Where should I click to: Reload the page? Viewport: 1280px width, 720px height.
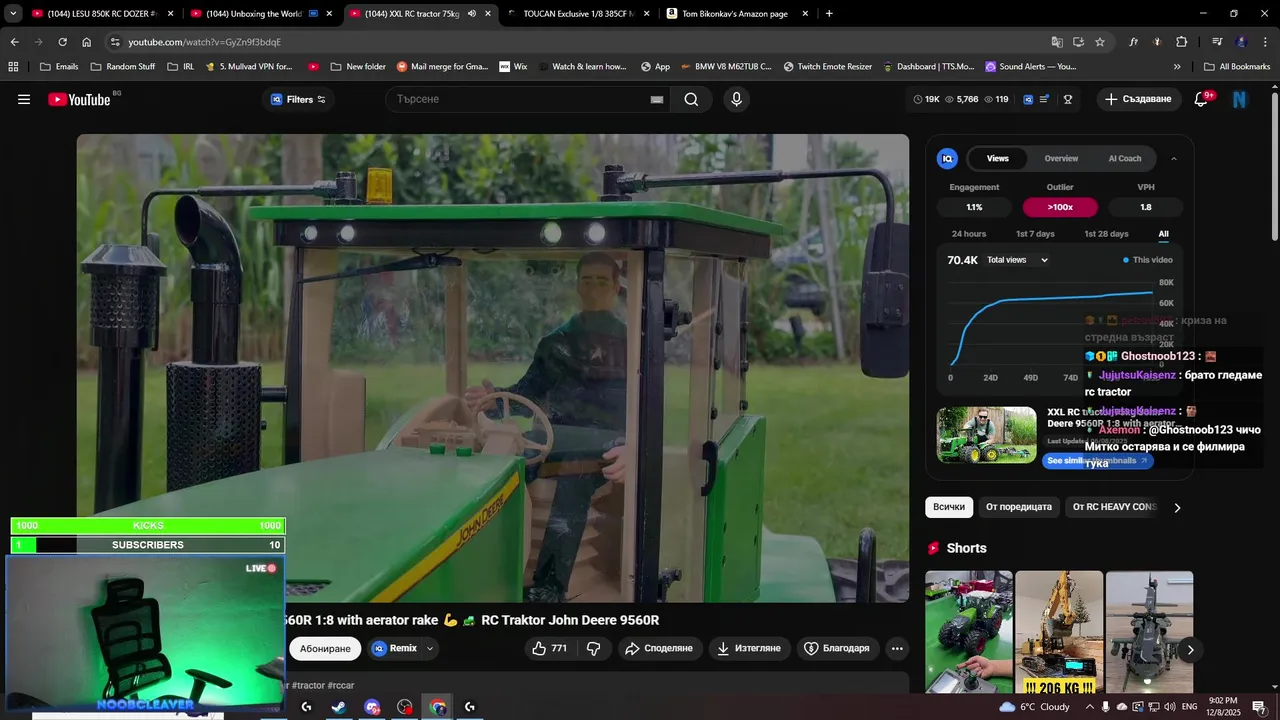click(62, 42)
